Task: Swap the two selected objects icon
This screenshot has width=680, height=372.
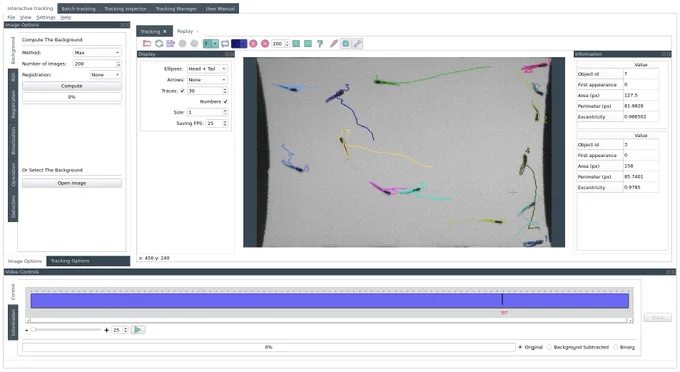Action: [225, 43]
